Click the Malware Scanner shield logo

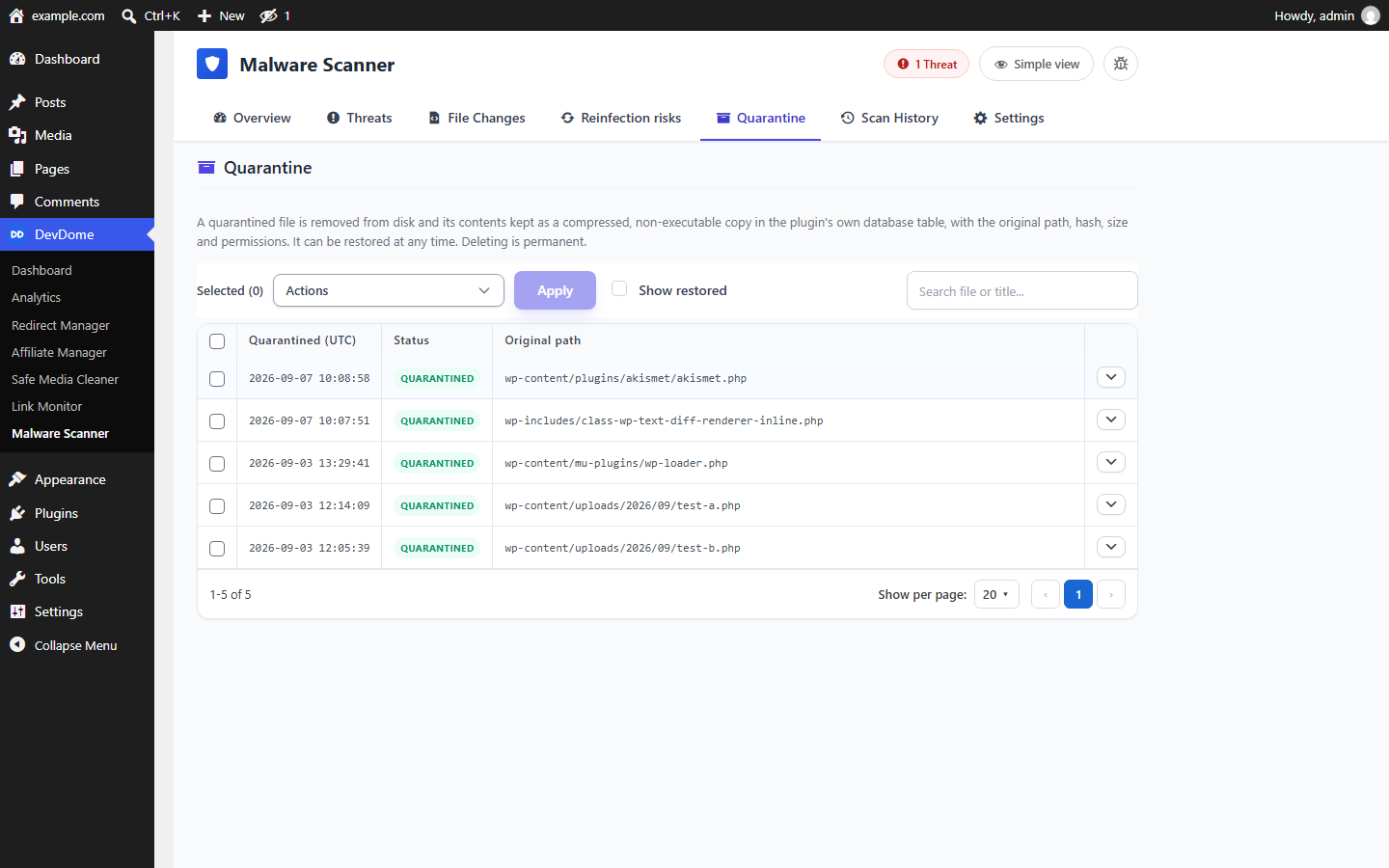[212, 64]
